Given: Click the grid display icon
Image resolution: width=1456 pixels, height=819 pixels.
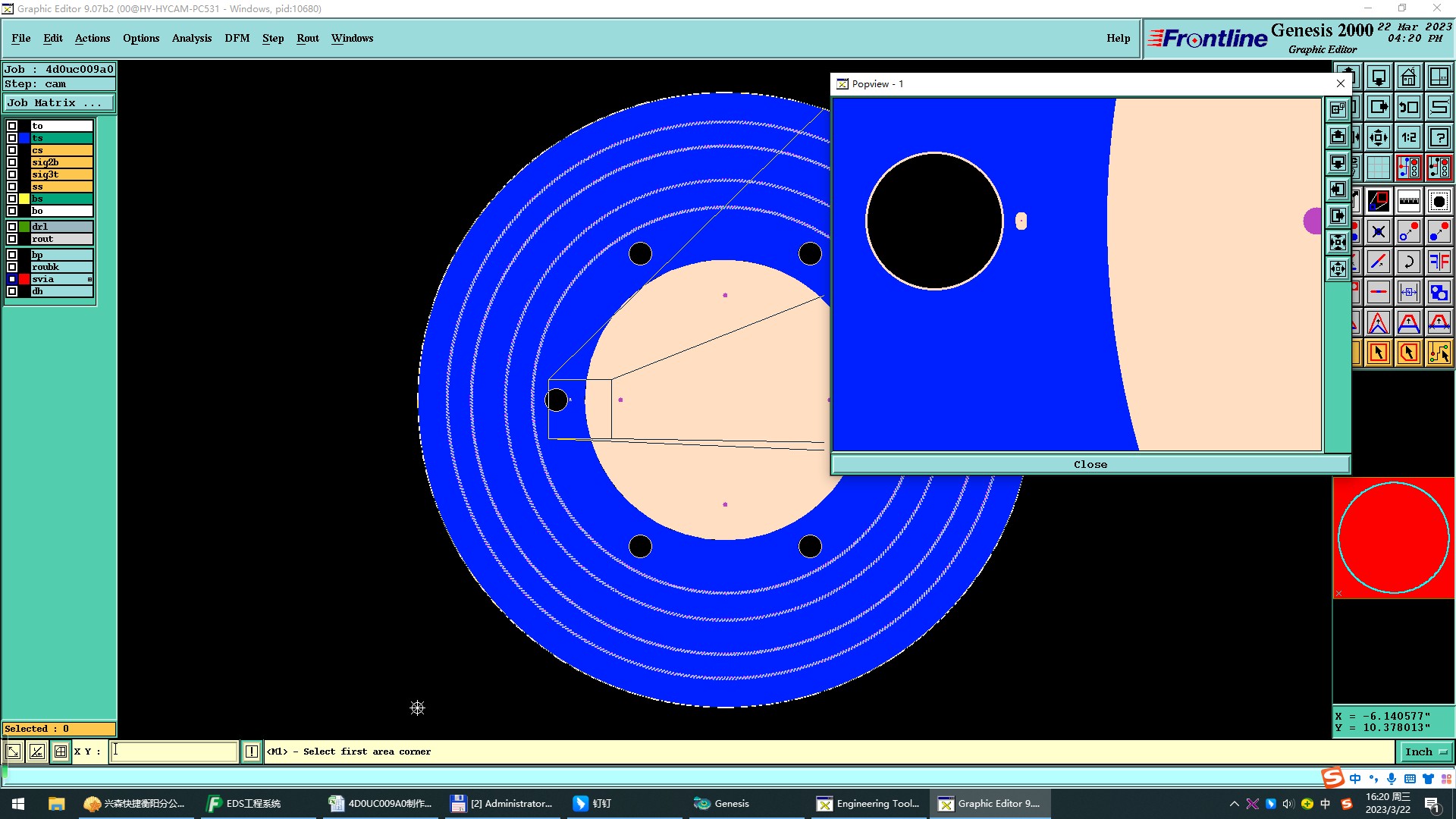Looking at the screenshot, I should [1379, 168].
